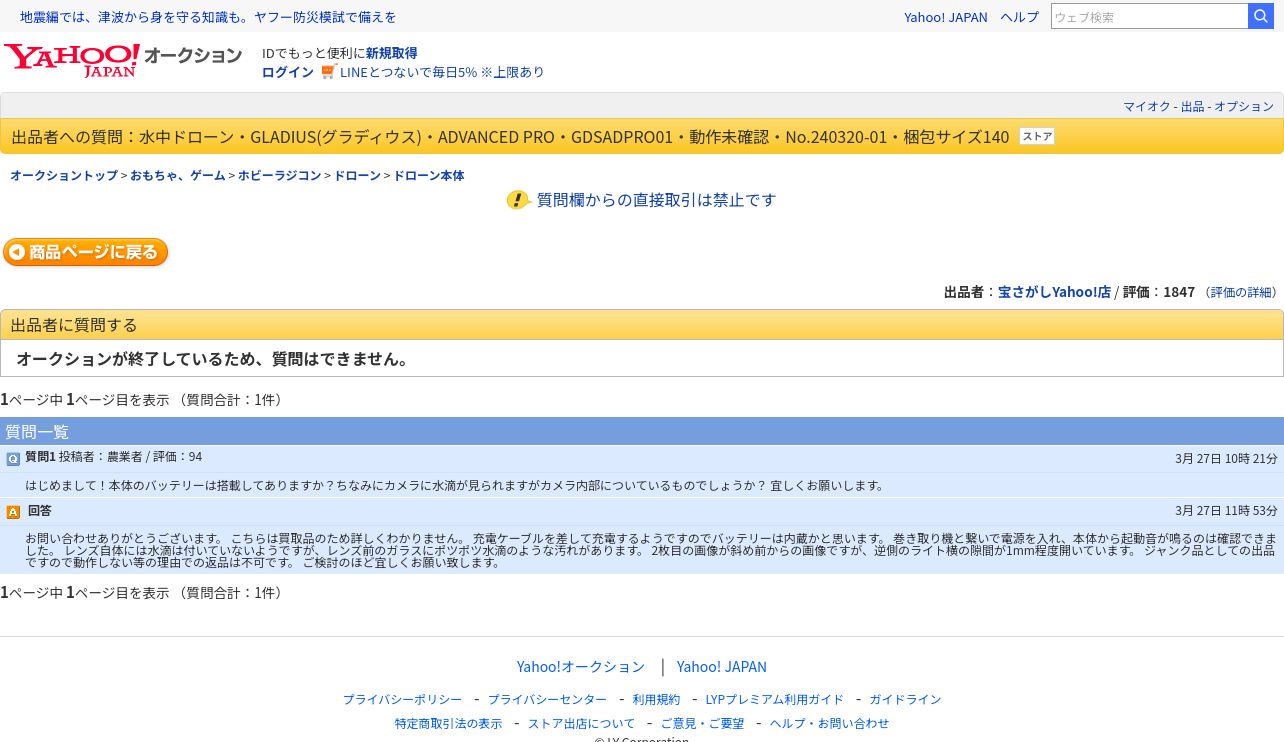The width and height of the screenshot is (1284, 742).
Task: Click 新規取得 to register an ID
Action: coord(391,53)
